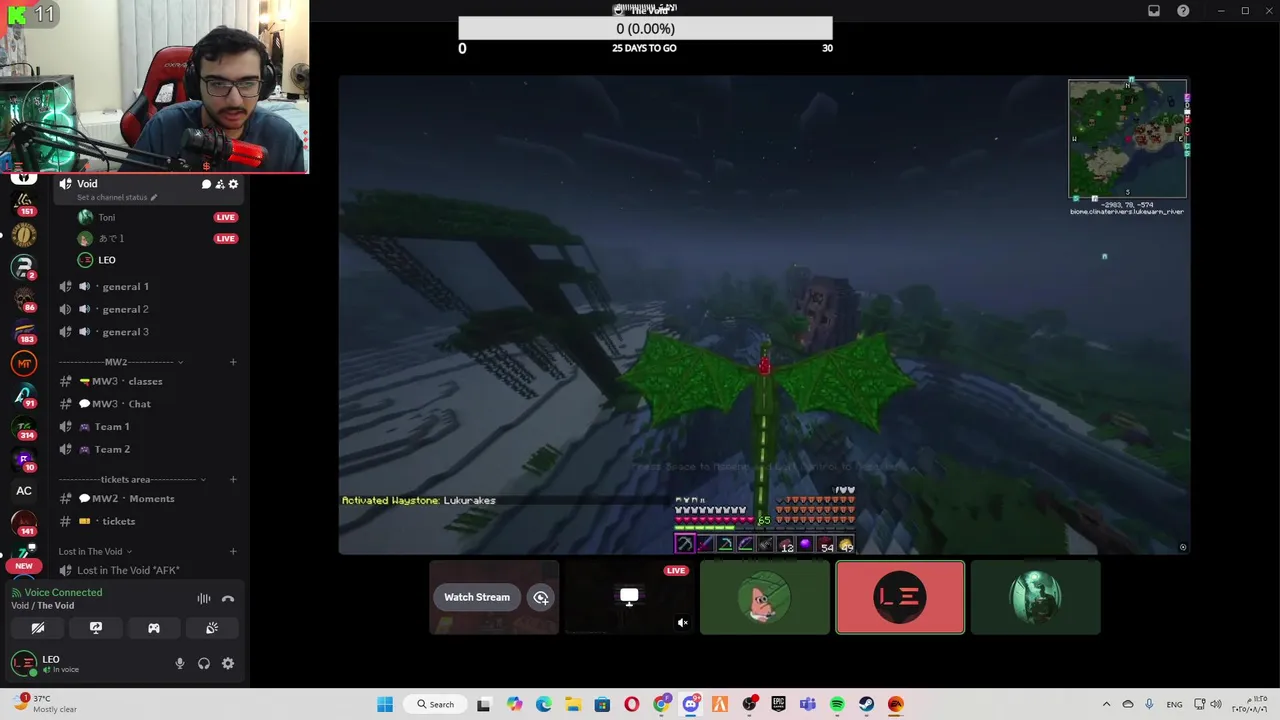Click the taskbar Search box
Viewport: 1280px width, 720px height.
coord(436,704)
